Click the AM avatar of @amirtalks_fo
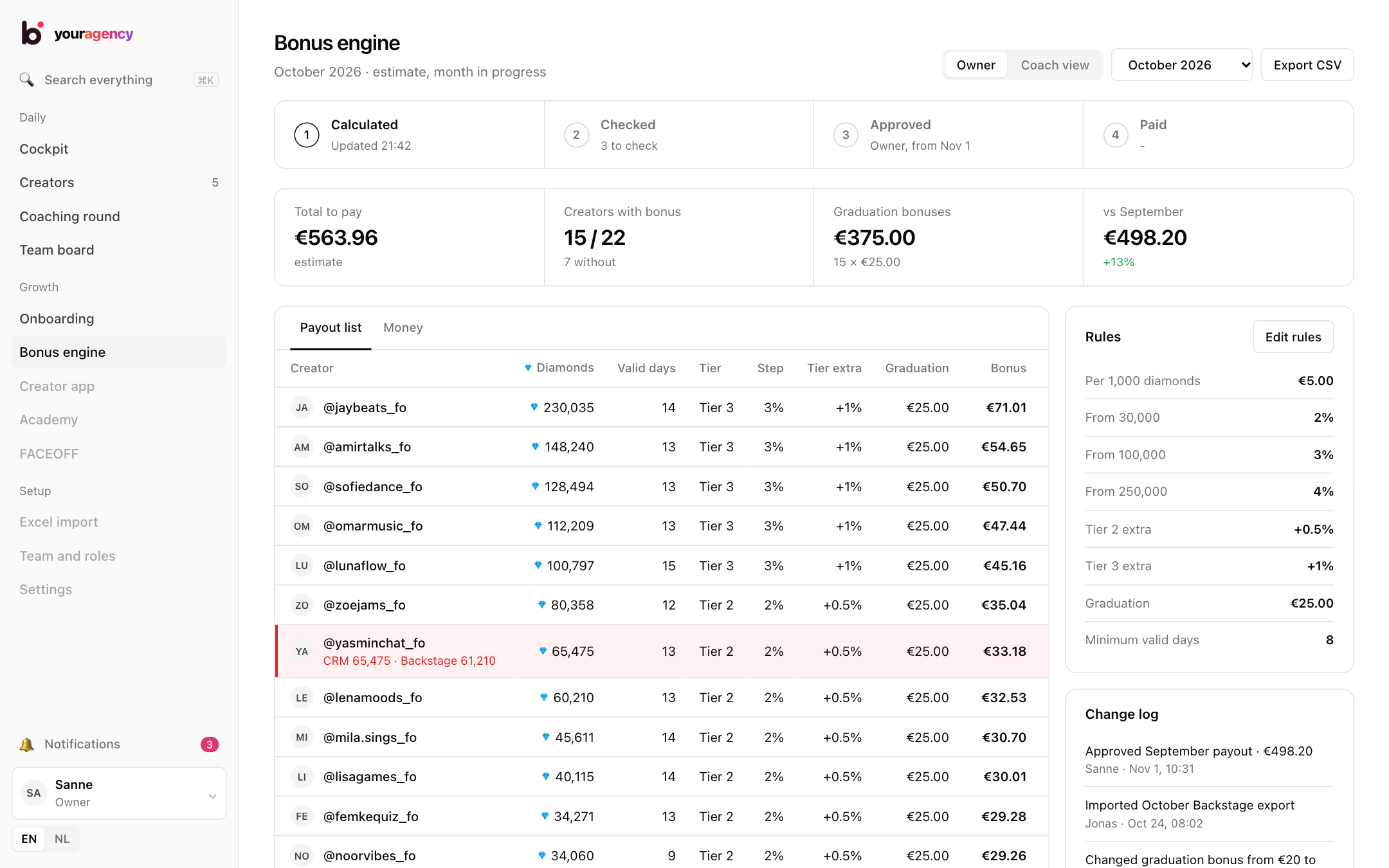This screenshot has height=868, width=1389. click(302, 447)
